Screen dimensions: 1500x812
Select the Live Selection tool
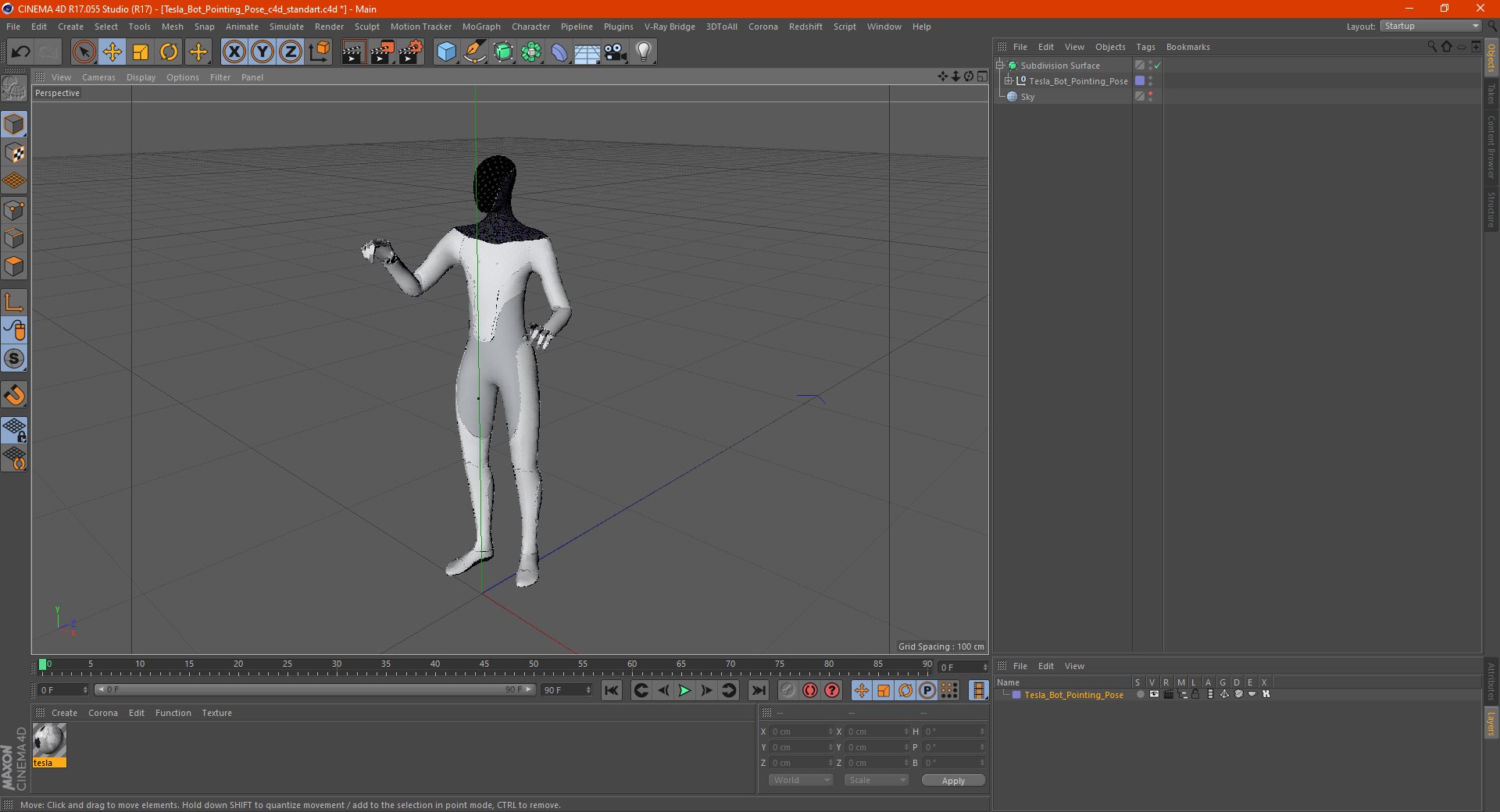tap(84, 52)
